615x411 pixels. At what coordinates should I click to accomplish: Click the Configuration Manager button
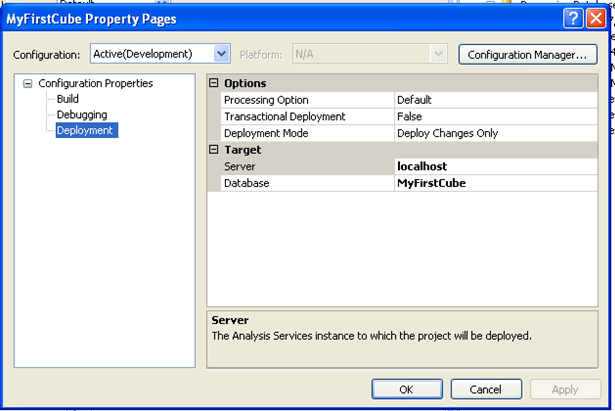click(528, 54)
